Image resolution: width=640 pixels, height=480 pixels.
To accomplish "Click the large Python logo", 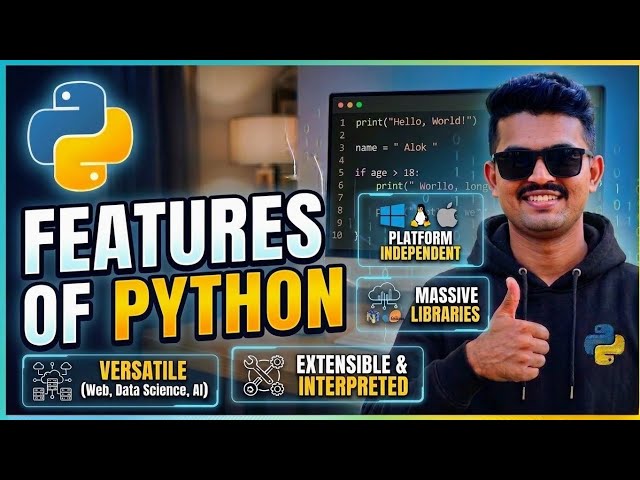I will click(80, 135).
